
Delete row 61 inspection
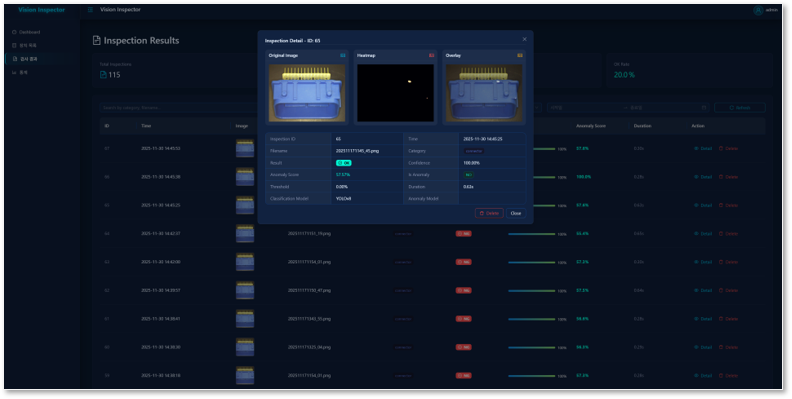coord(728,319)
